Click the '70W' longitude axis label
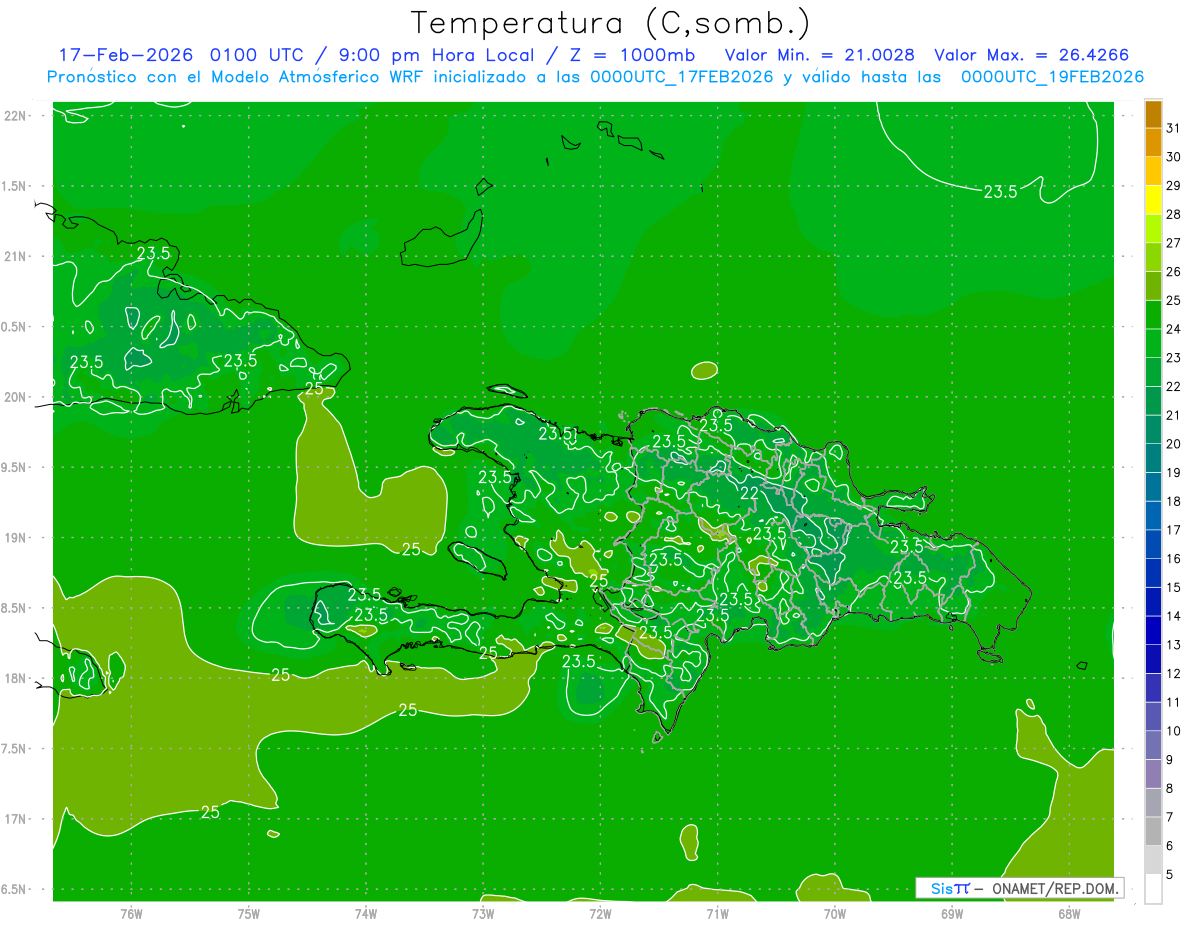Image resolution: width=1200 pixels, height=927 pixels. click(834, 914)
